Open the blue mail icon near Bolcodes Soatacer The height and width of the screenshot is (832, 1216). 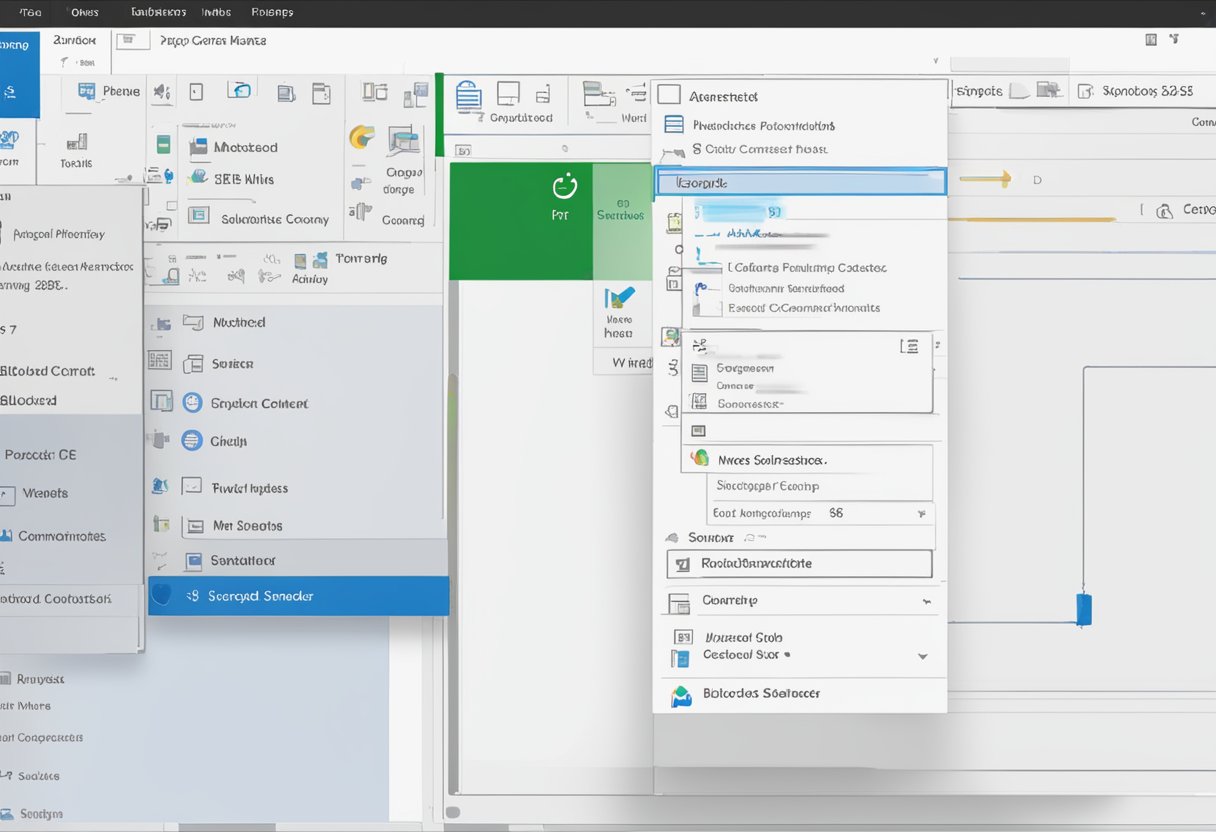tap(681, 693)
